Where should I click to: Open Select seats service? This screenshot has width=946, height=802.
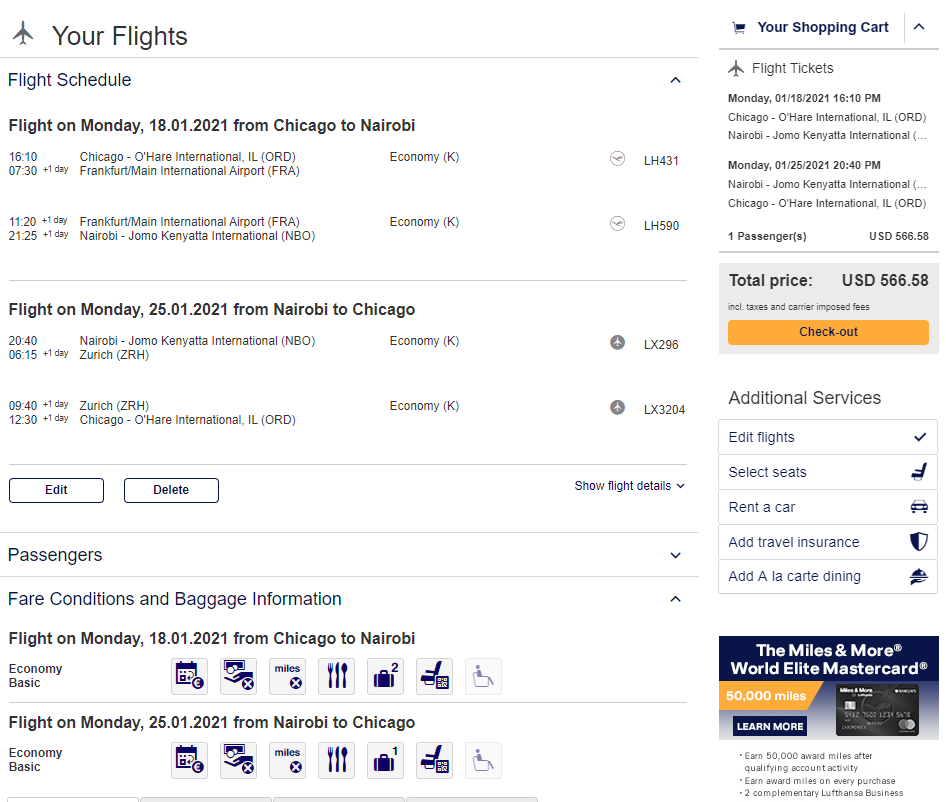coord(828,472)
